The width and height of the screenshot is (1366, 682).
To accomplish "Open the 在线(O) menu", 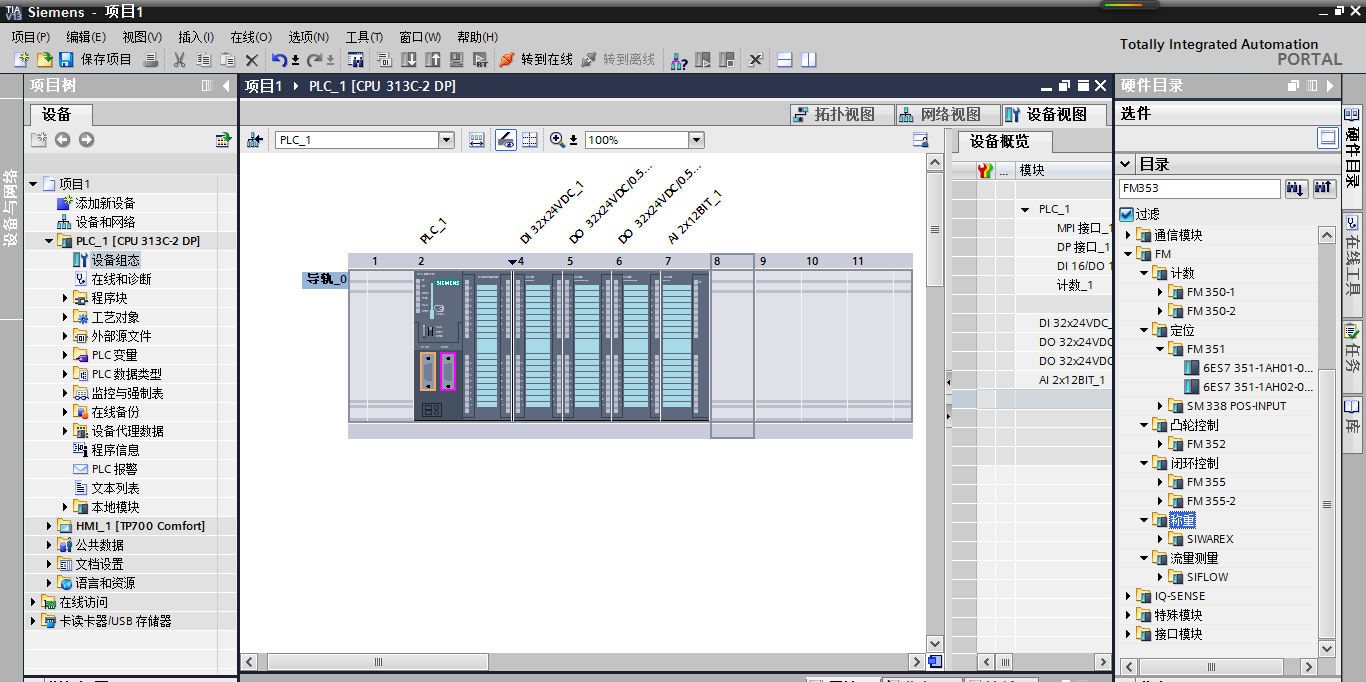I will [x=251, y=37].
